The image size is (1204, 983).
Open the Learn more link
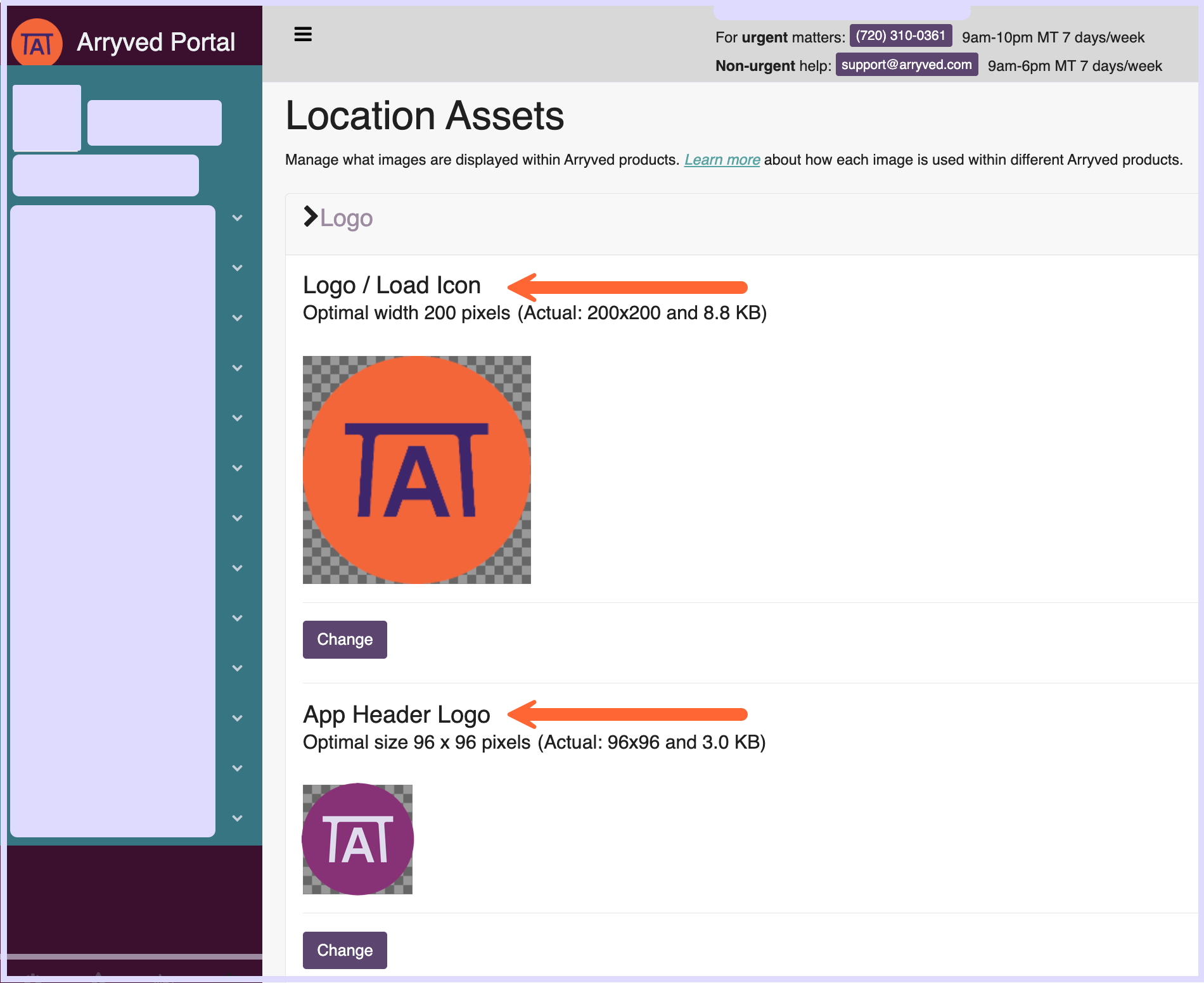click(x=722, y=160)
